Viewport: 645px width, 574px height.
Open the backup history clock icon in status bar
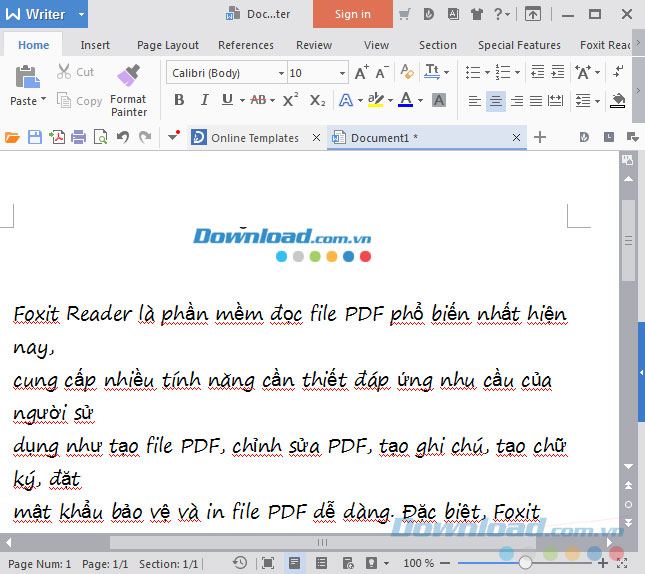tap(239, 562)
